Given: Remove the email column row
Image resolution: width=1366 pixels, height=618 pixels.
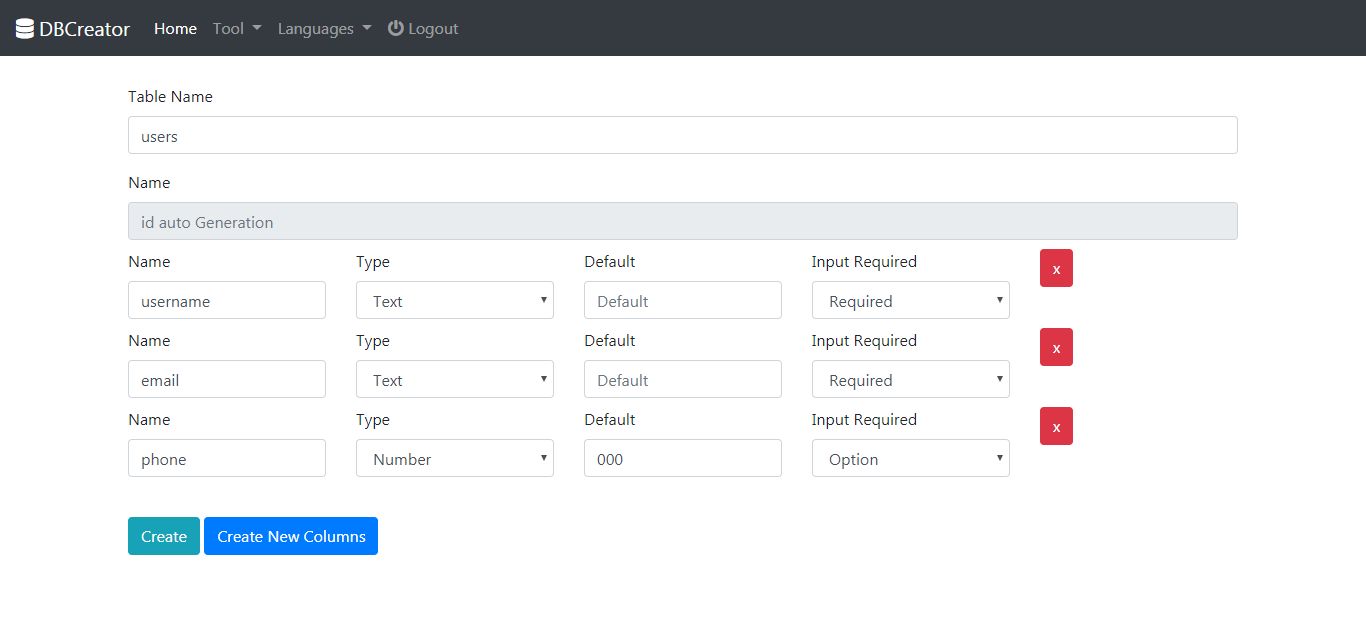Looking at the screenshot, I should [1056, 347].
